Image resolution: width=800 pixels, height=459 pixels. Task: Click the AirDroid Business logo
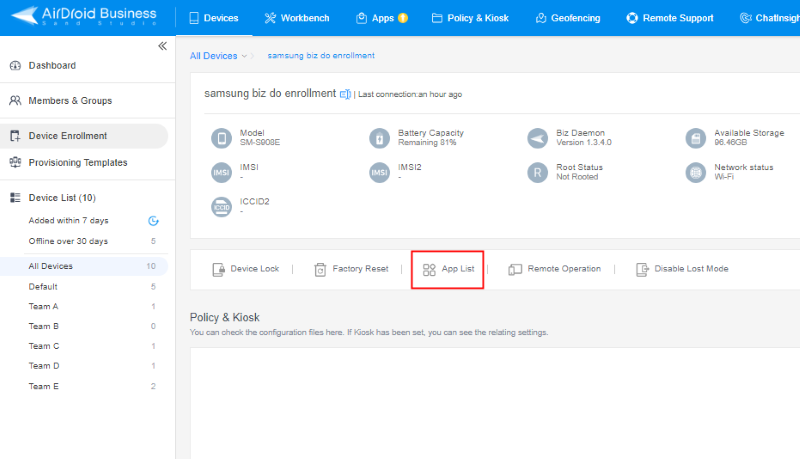coord(85,17)
